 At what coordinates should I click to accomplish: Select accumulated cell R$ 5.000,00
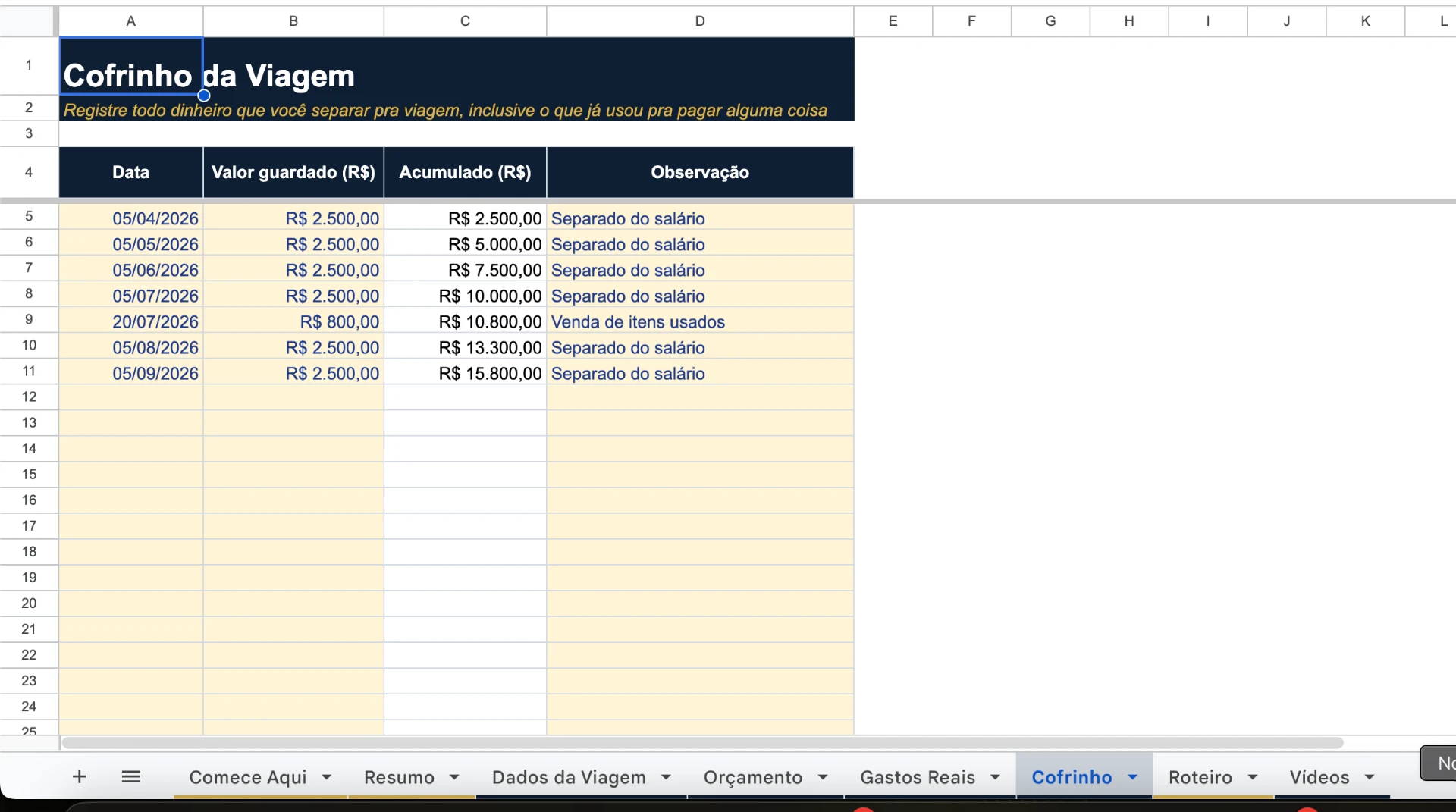click(x=465, y=244)
